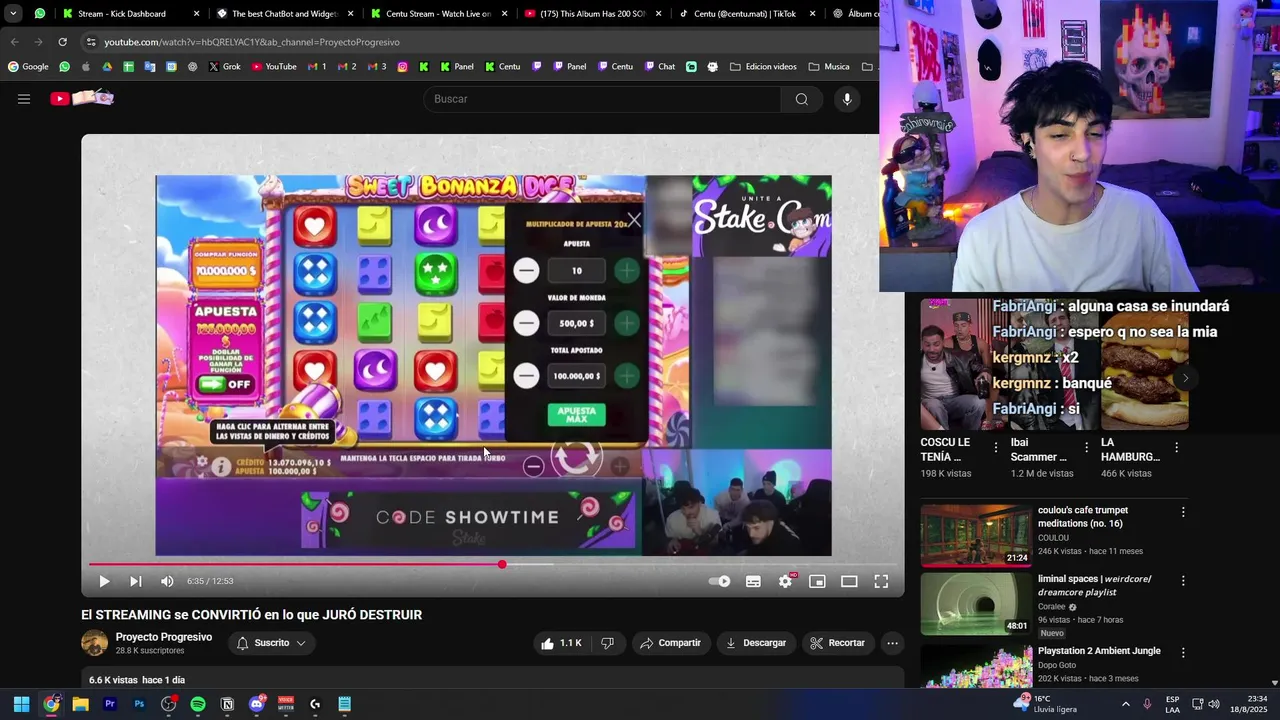
Task: Seek using the red progress bar handle
Action: tap(502, 565)
